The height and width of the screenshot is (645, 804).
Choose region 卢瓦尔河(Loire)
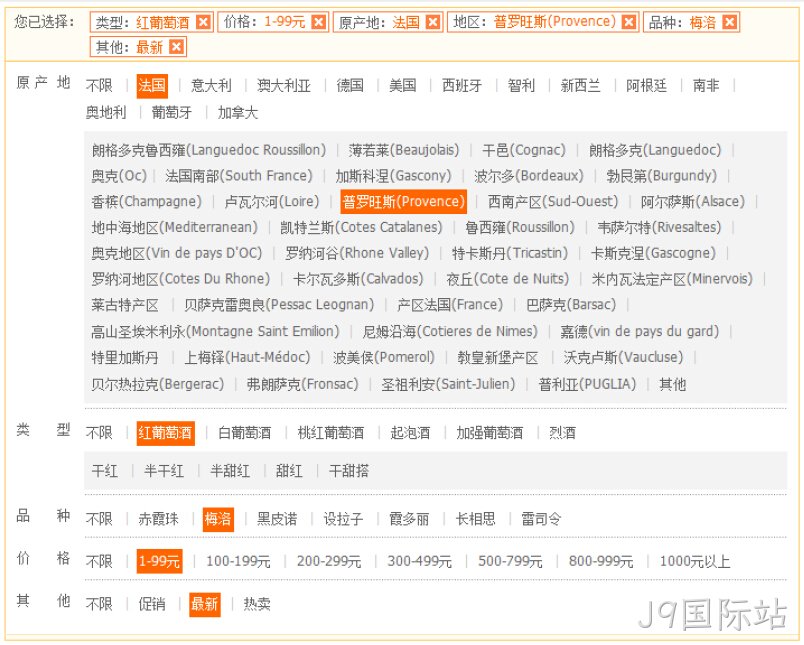pos(272,201)
